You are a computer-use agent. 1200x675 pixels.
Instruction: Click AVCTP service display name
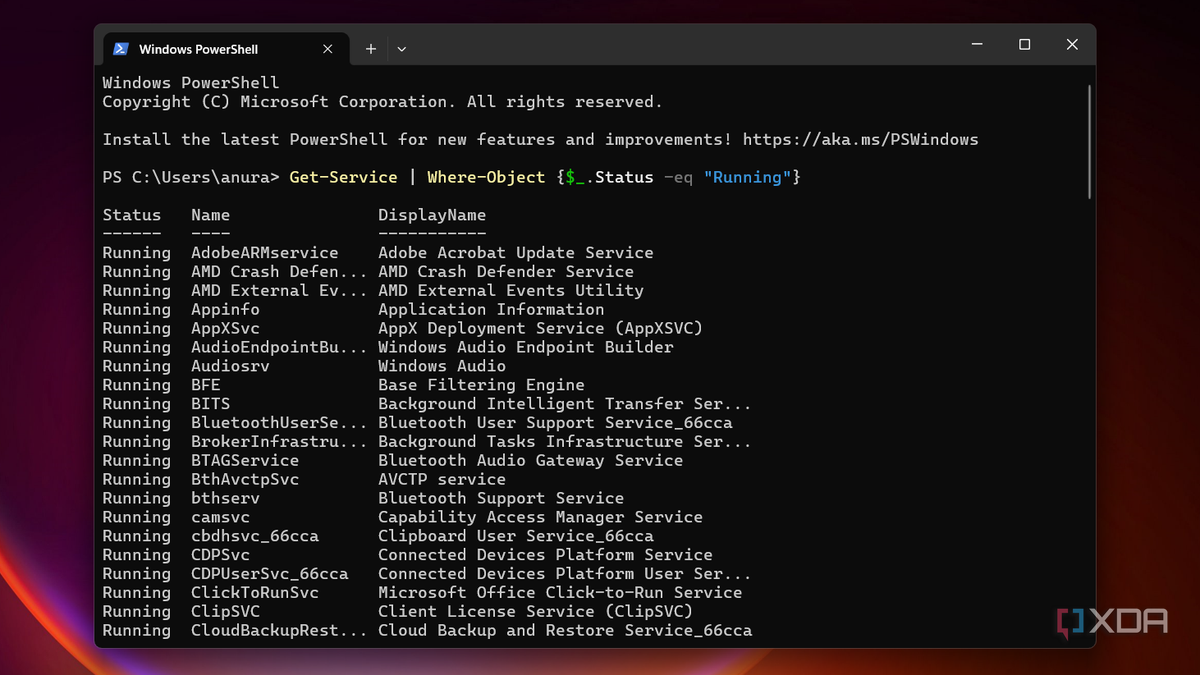point(442,479)
